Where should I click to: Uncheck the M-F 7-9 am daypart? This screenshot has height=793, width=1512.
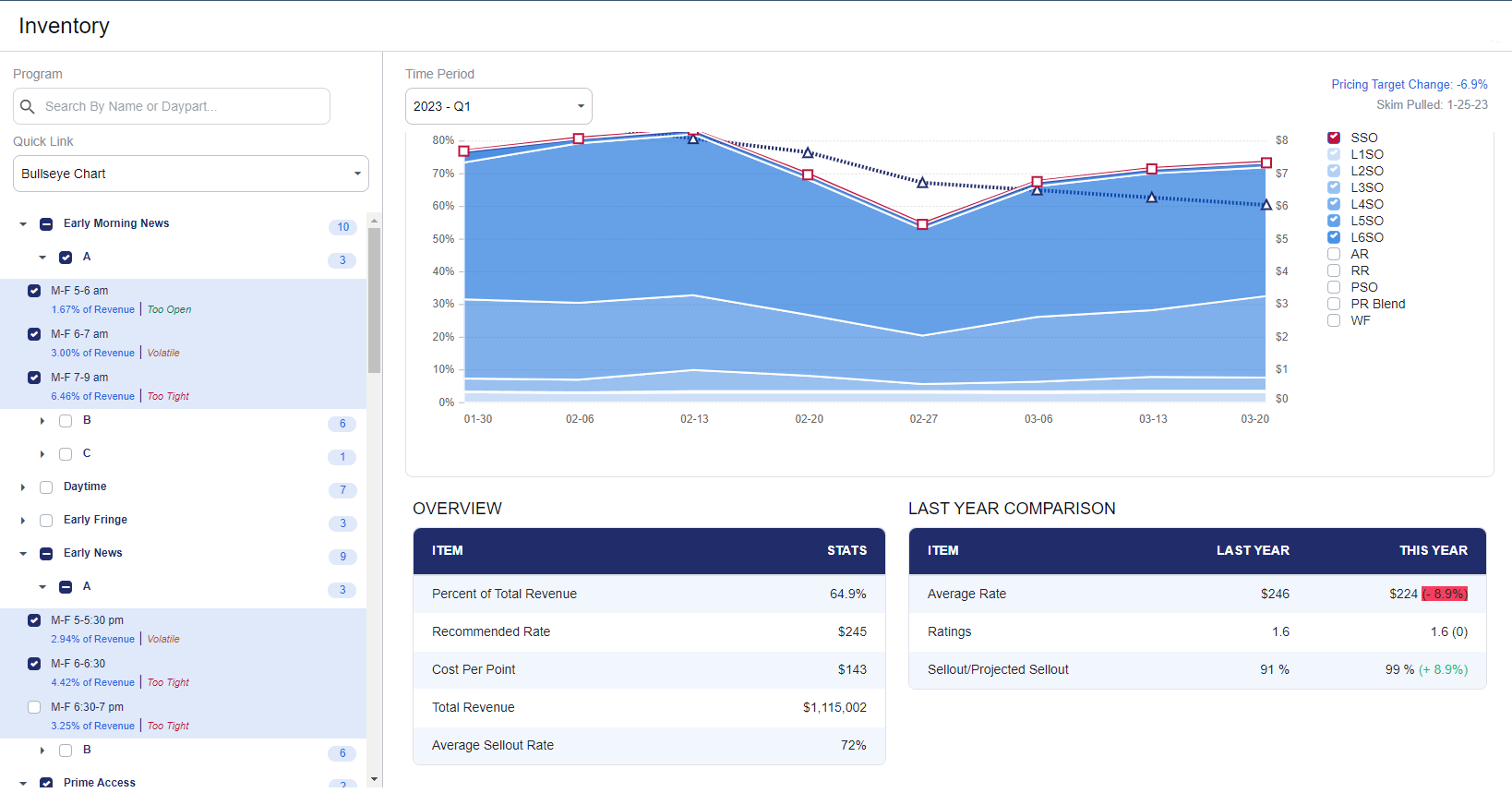(x=34, y=378)
